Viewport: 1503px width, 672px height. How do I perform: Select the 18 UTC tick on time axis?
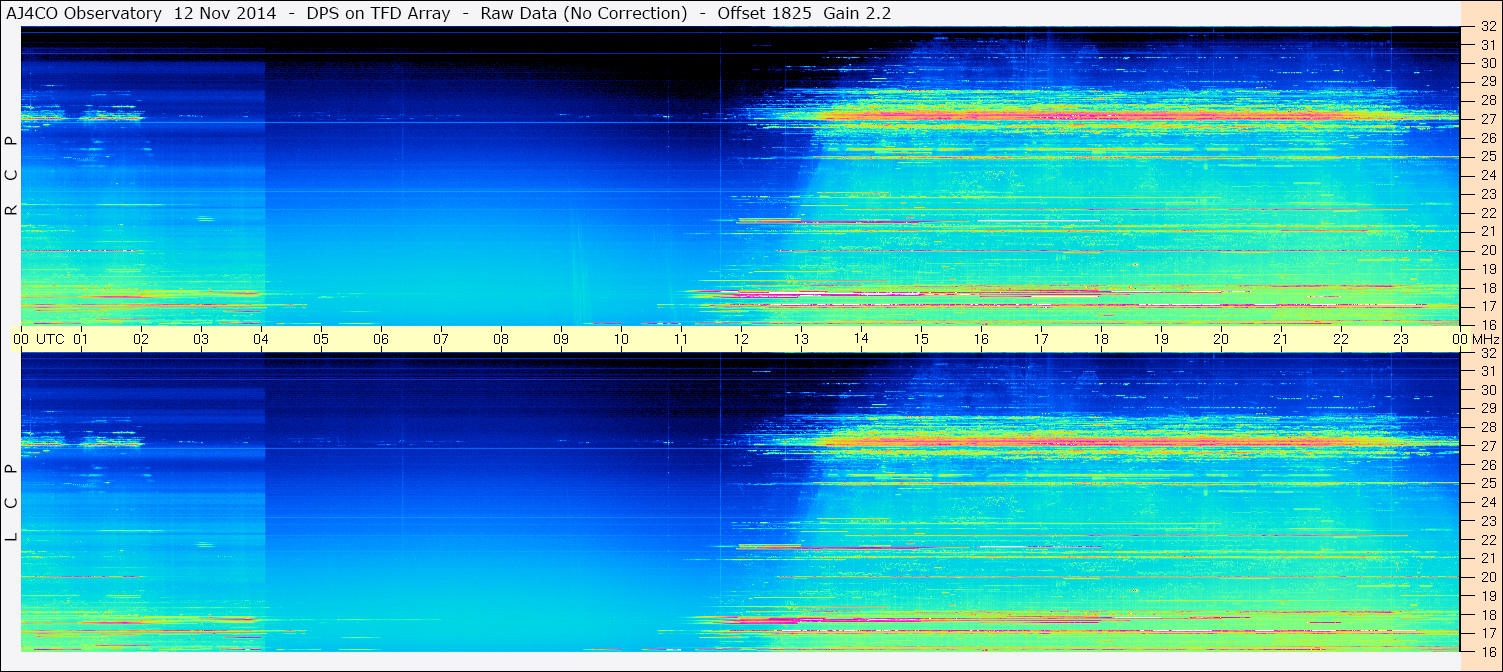[x=1101, y=339]
